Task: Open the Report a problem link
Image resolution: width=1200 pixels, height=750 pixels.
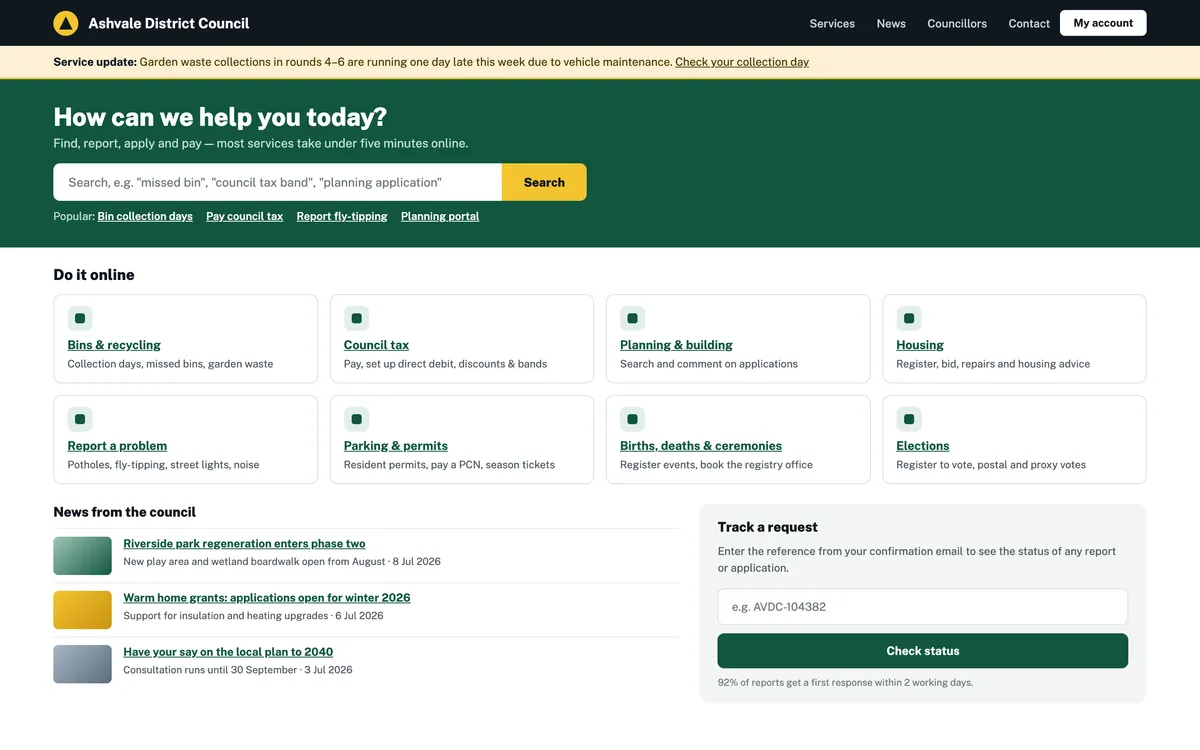Action: tap(117, 446)
